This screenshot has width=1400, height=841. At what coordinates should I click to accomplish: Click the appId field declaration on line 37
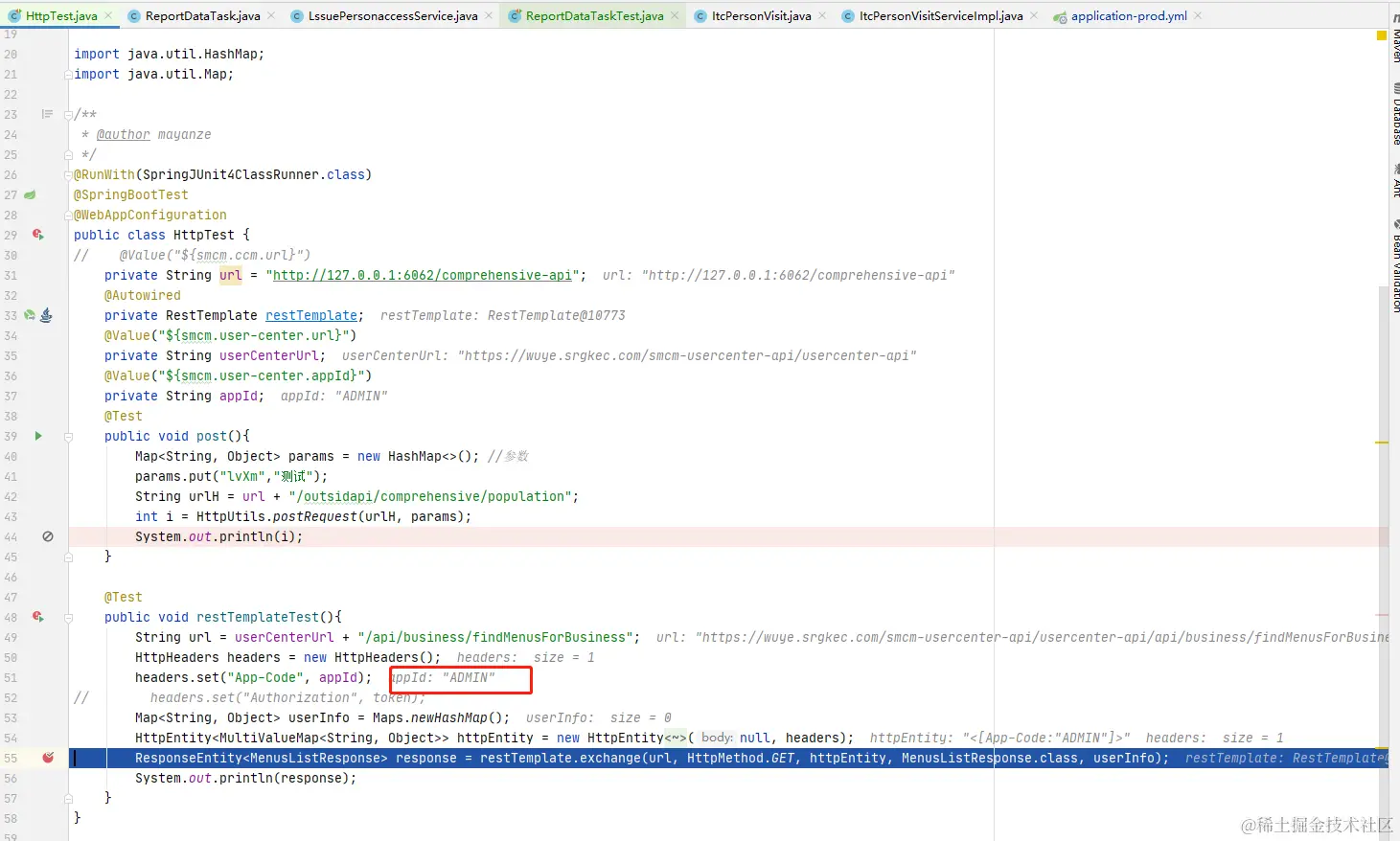pyautogui.click(x=239, y=396)
